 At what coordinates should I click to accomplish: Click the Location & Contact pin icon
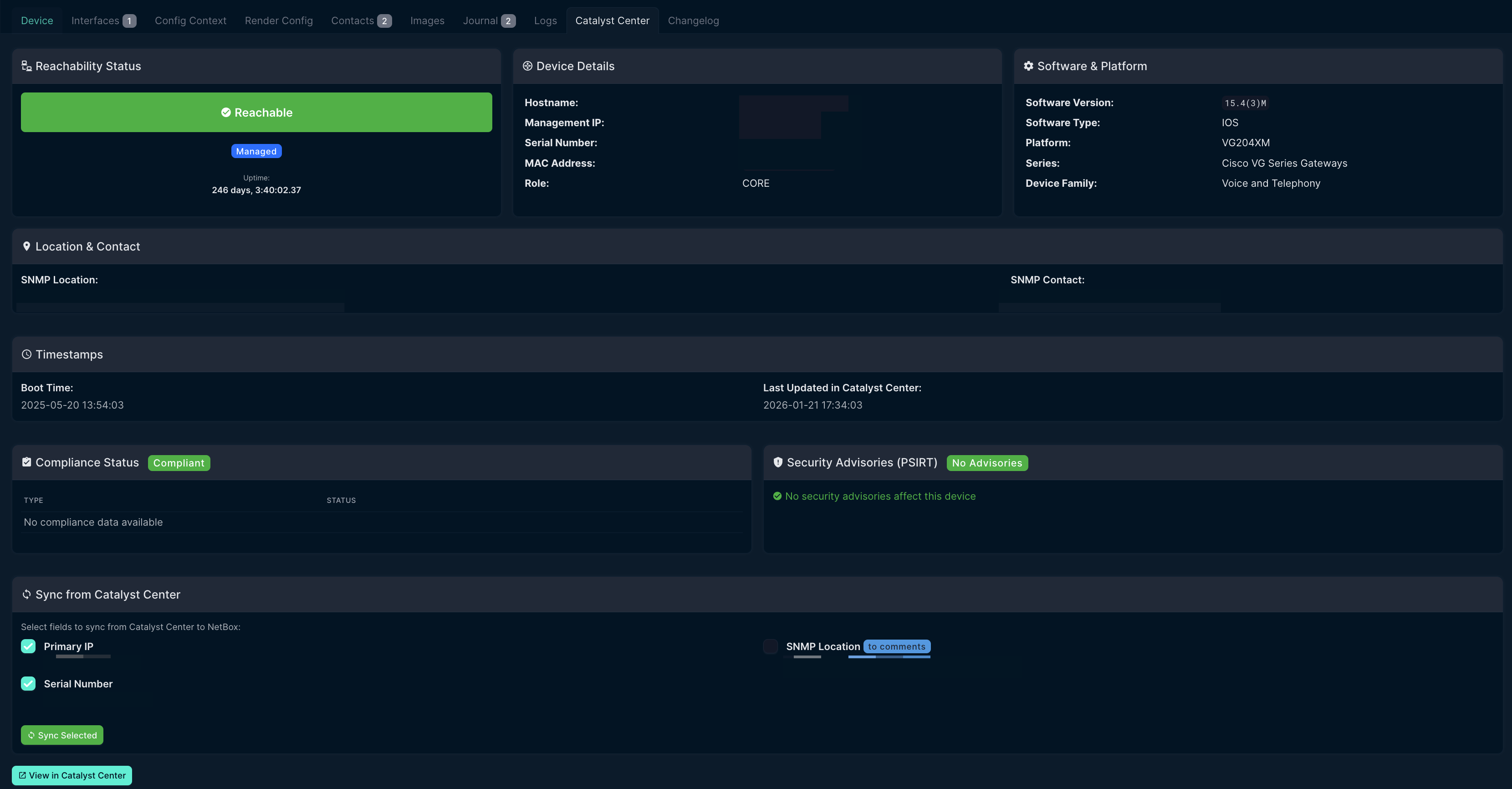pyautogui.click(x=26, y=246)
